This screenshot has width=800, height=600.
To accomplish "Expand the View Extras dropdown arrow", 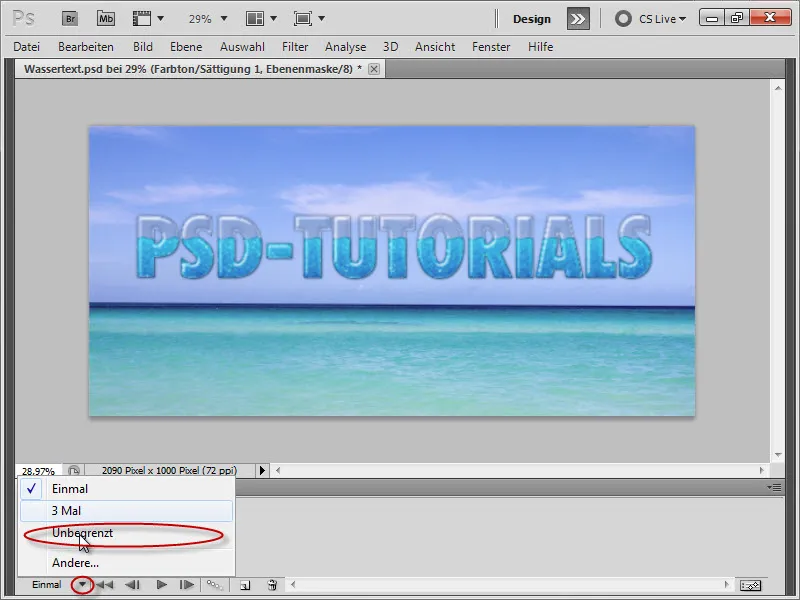I will pos(160,19).
